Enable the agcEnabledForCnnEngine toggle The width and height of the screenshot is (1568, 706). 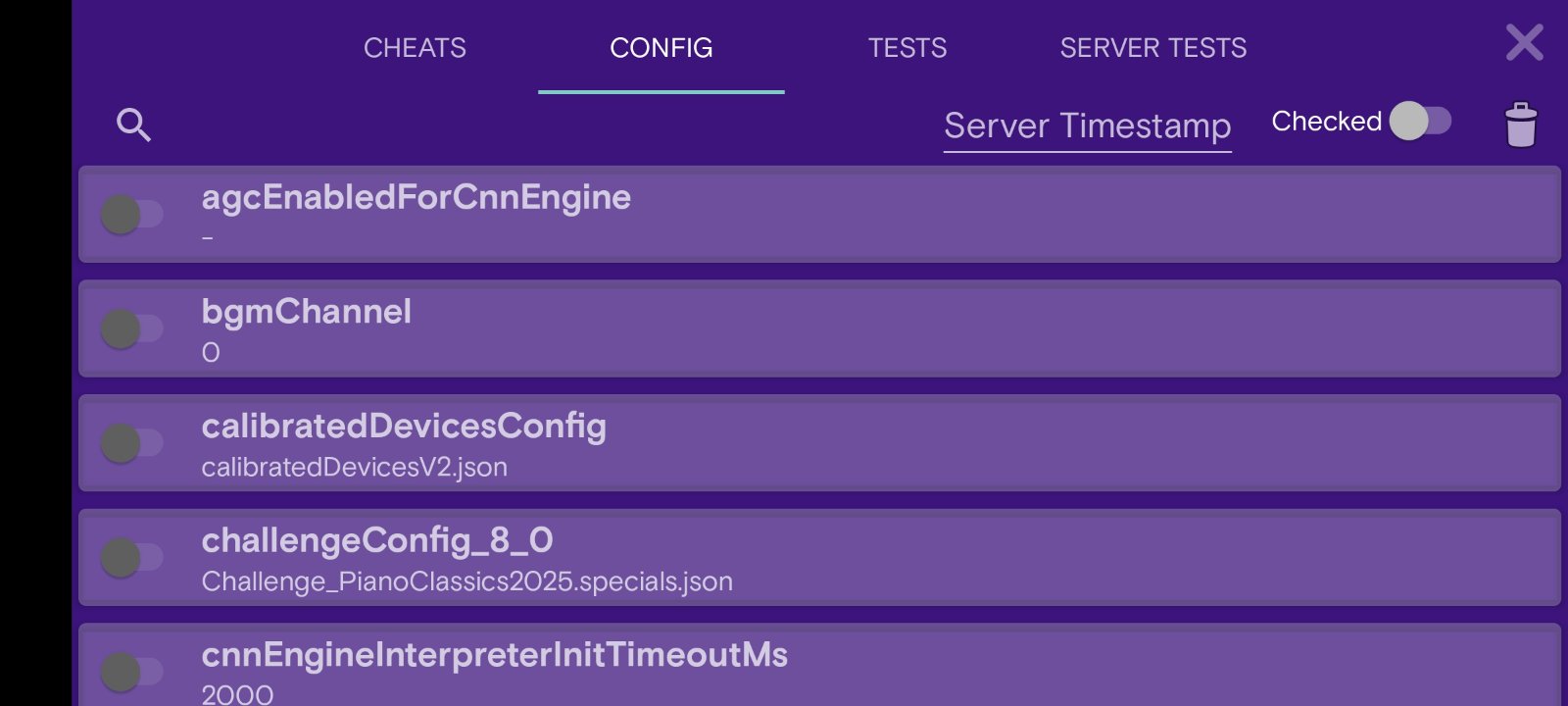click(x=131, y=214)
